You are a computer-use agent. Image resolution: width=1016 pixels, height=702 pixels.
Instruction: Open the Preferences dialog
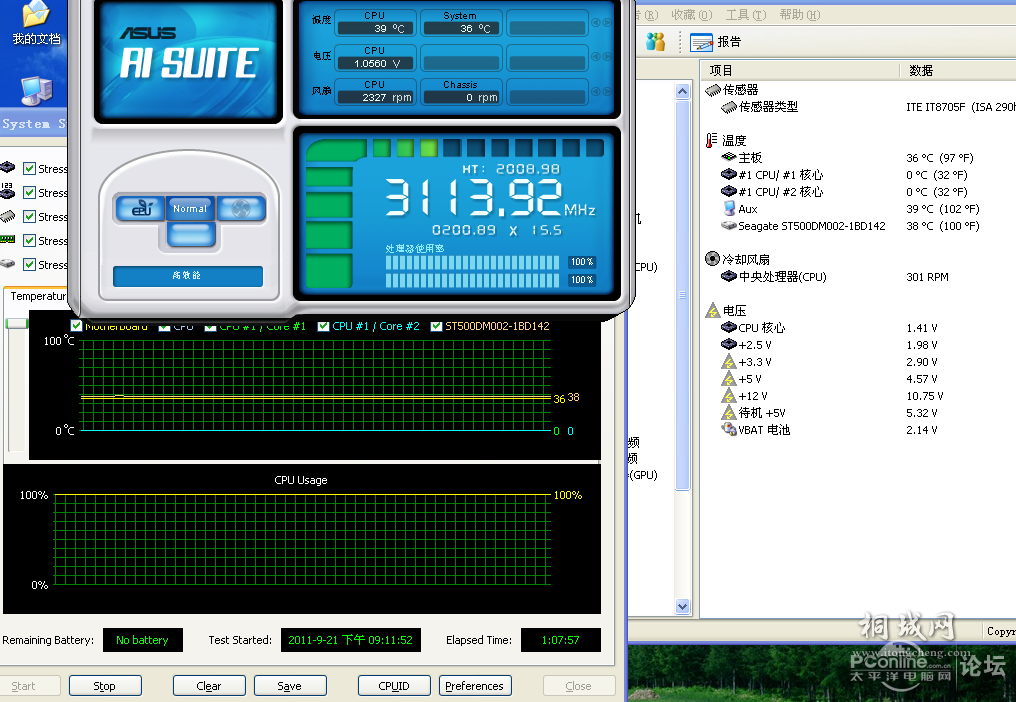click(x=475, y=686)
